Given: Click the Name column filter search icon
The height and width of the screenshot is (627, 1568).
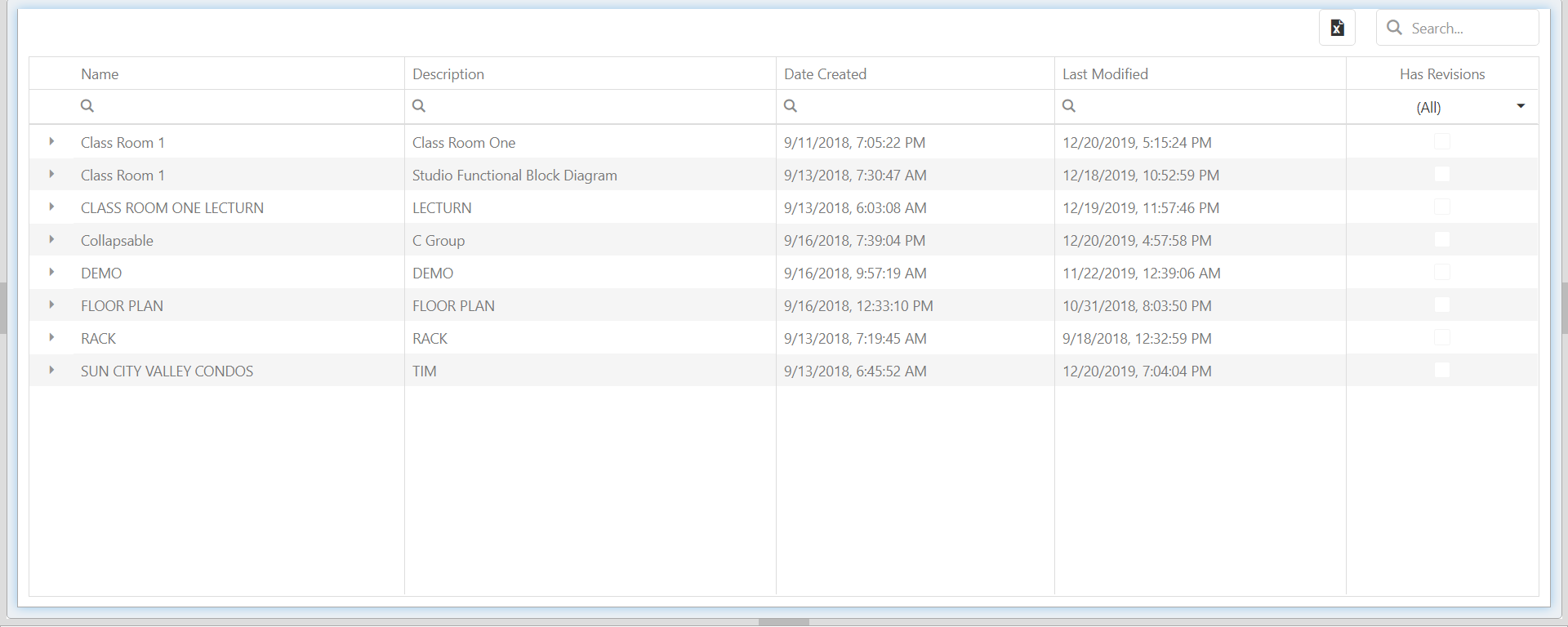Looking at the screenshot, I should [87, 106].
